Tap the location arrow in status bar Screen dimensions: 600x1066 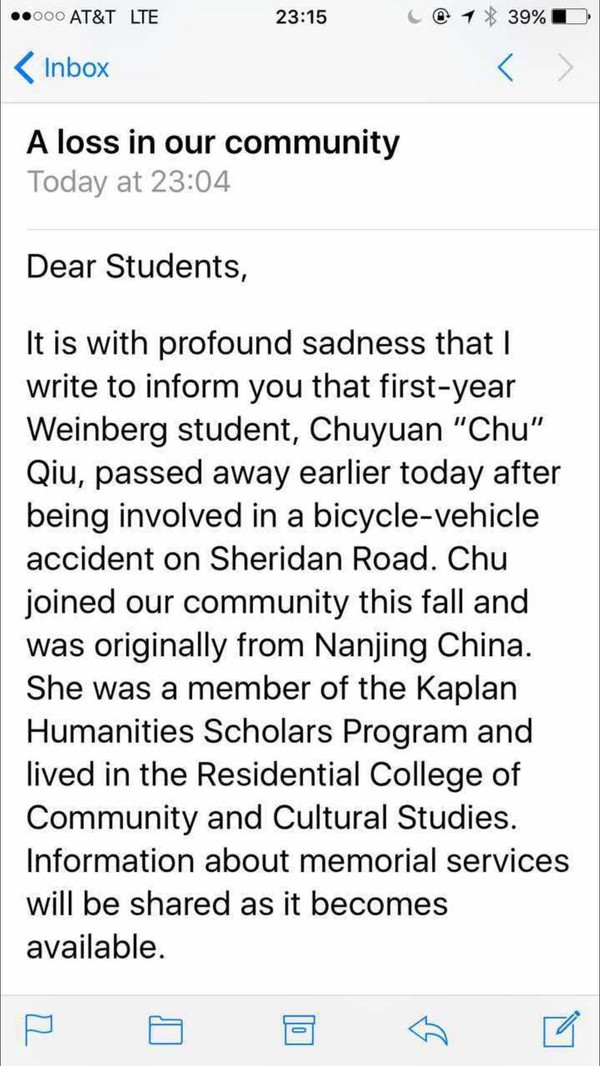(x=465, y=17)
